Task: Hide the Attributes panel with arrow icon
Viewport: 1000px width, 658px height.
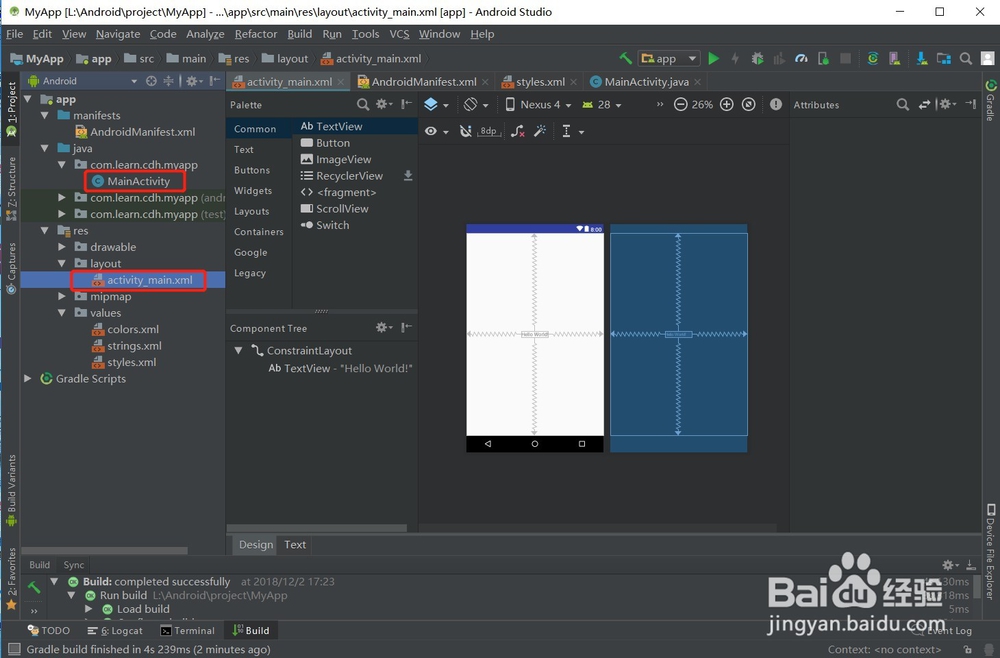Action: (x=971, y=104)
